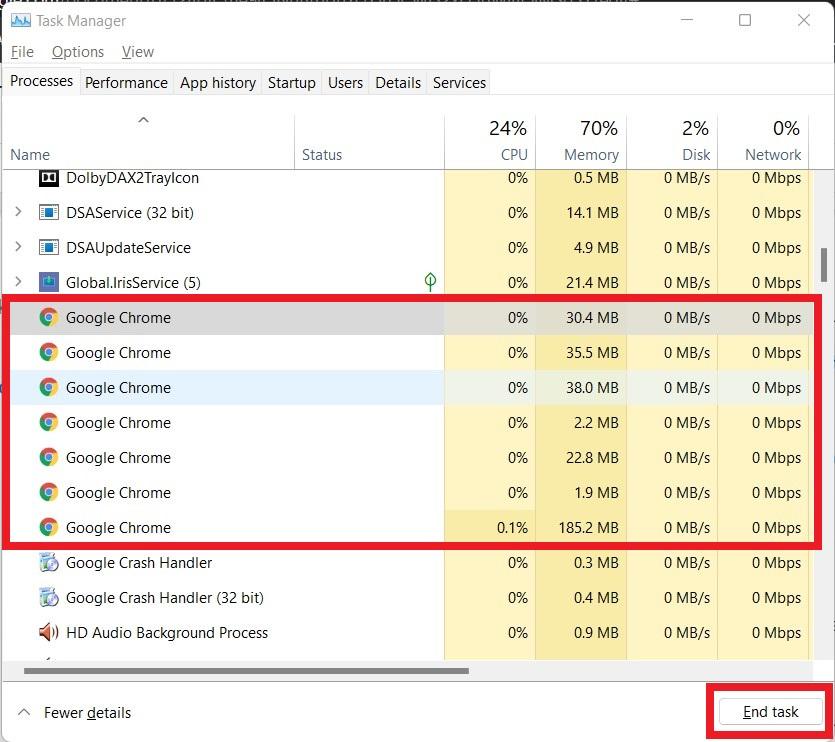Open the Options menu
This screenshot has width=835, height=742.
tap(77, 52)
